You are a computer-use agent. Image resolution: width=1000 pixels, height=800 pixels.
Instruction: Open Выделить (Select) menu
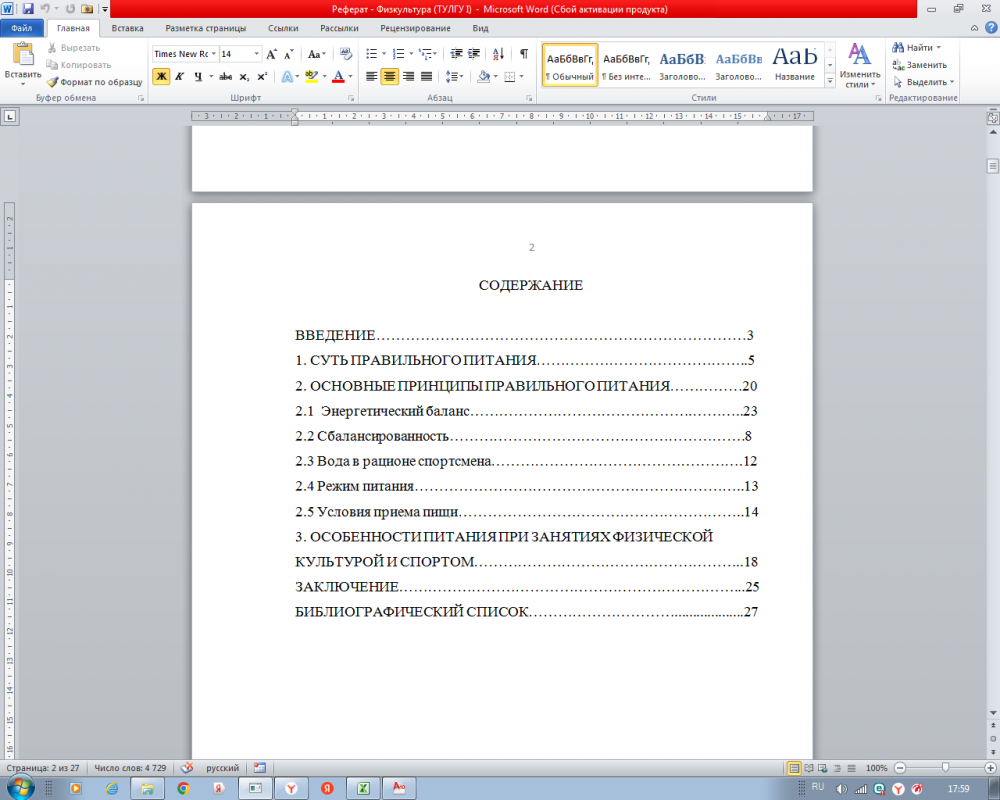[x=923, y=82]
